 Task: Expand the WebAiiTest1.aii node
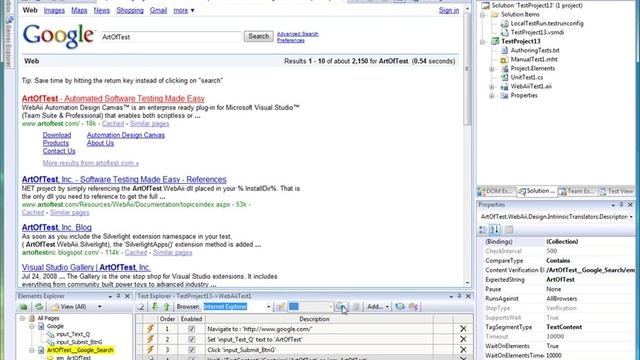click(492, 87)
